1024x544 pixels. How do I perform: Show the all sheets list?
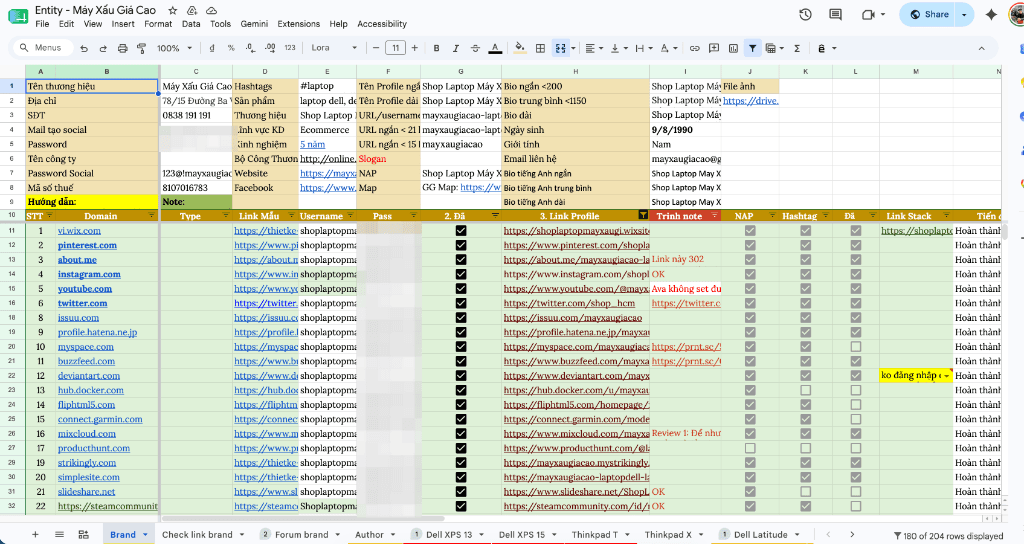[59, 534]
